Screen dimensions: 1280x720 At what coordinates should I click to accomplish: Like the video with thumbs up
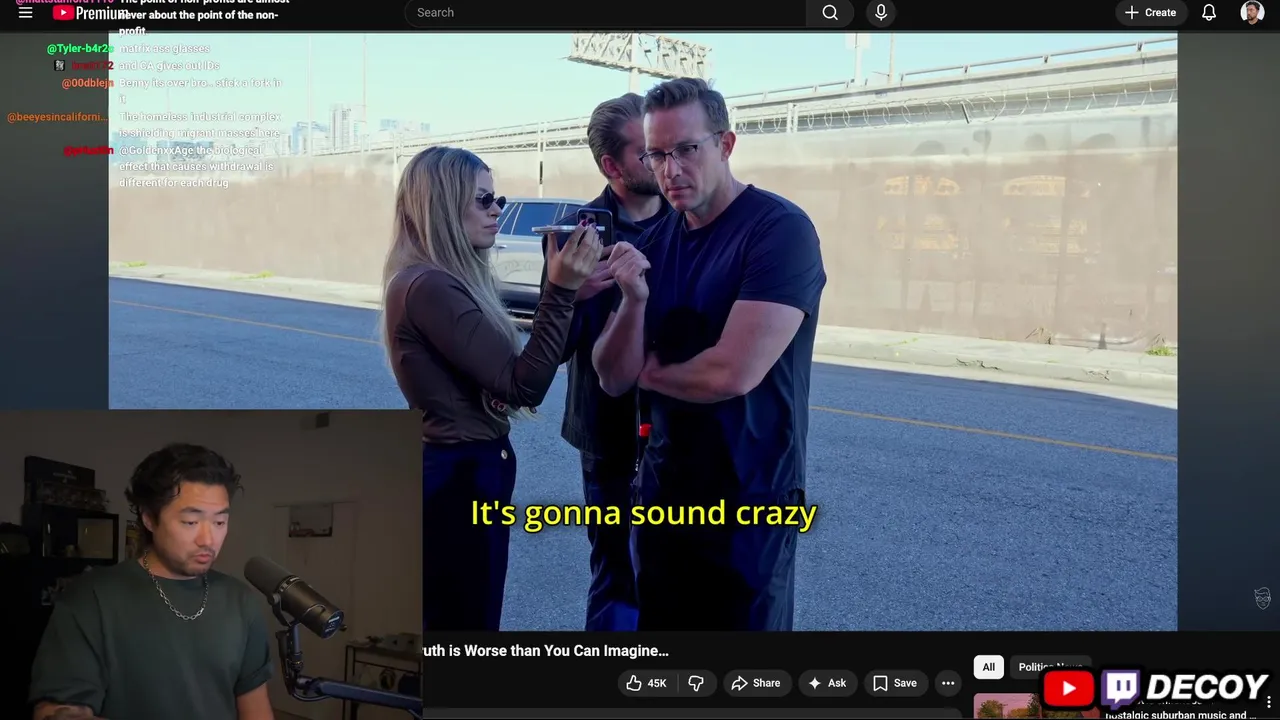pyautogui.click(x=646, y=683)
